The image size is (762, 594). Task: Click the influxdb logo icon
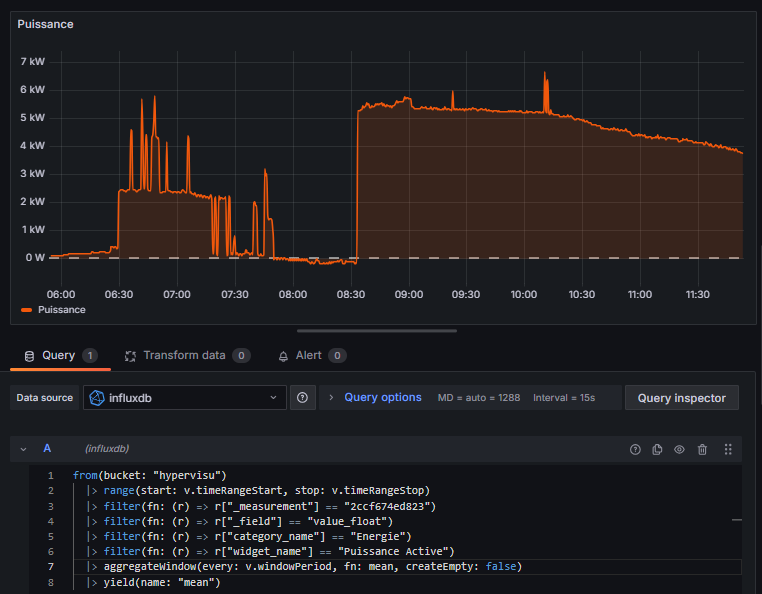97,397
